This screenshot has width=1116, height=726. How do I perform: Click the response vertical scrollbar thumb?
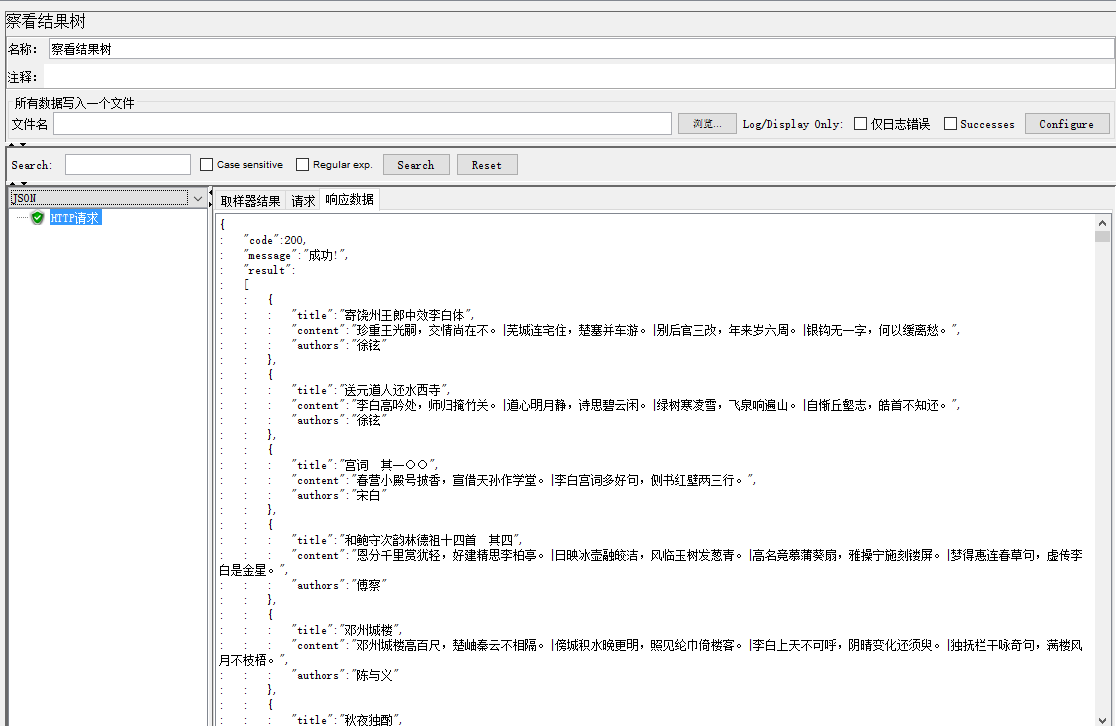(x=1102, y=236)
